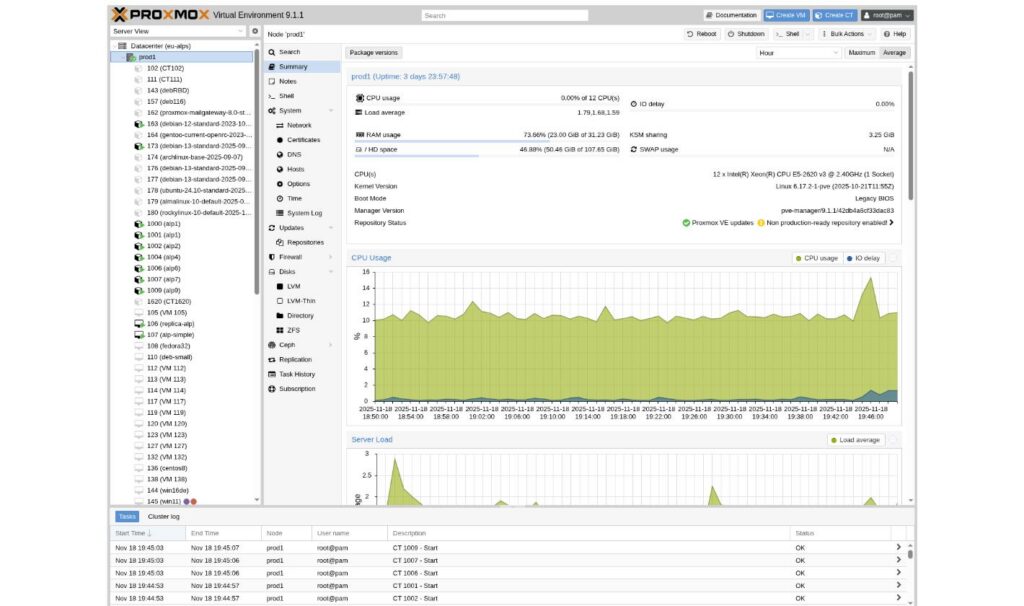Click the Reboot button

pos(701,34)
